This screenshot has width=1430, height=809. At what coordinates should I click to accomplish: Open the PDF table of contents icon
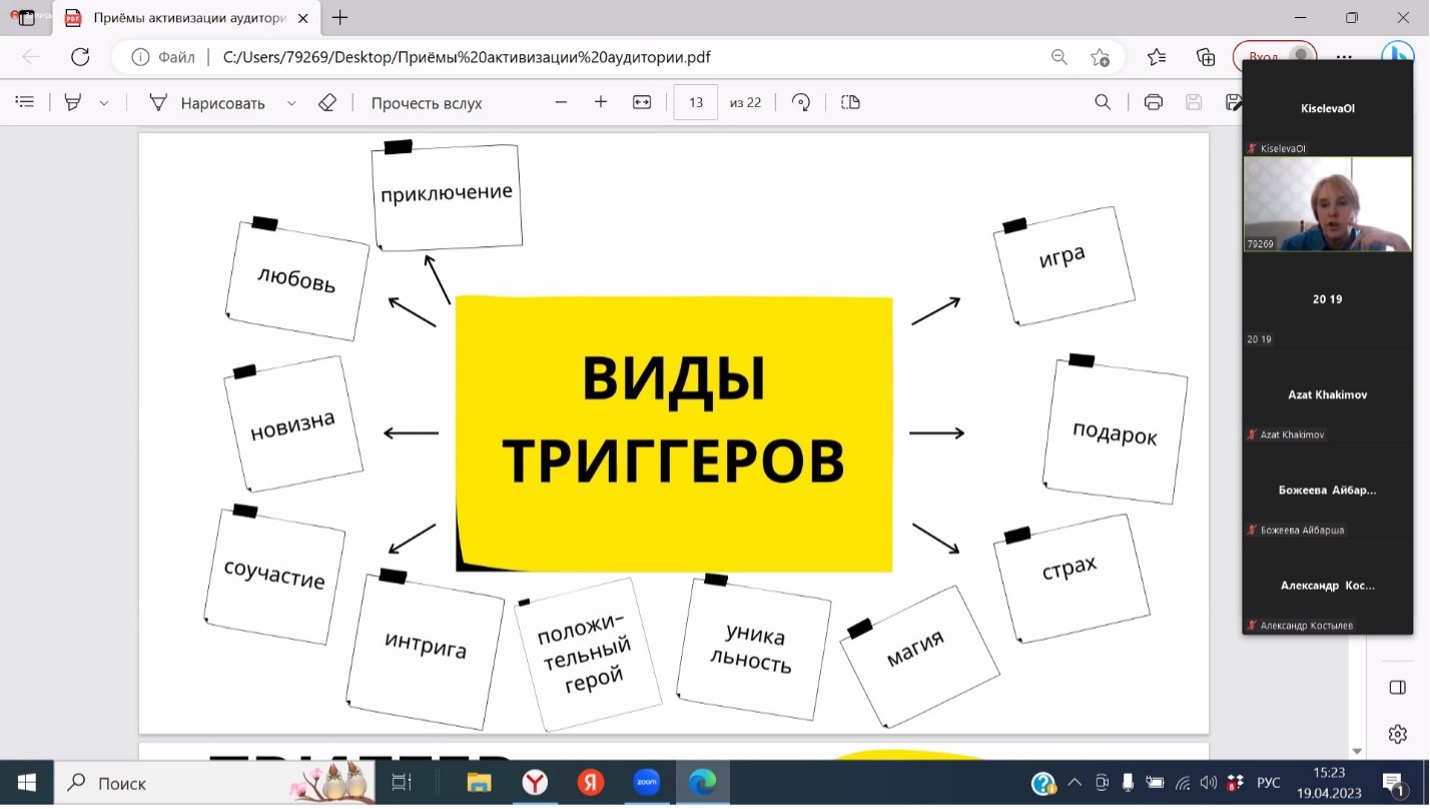tap(25, 102)
